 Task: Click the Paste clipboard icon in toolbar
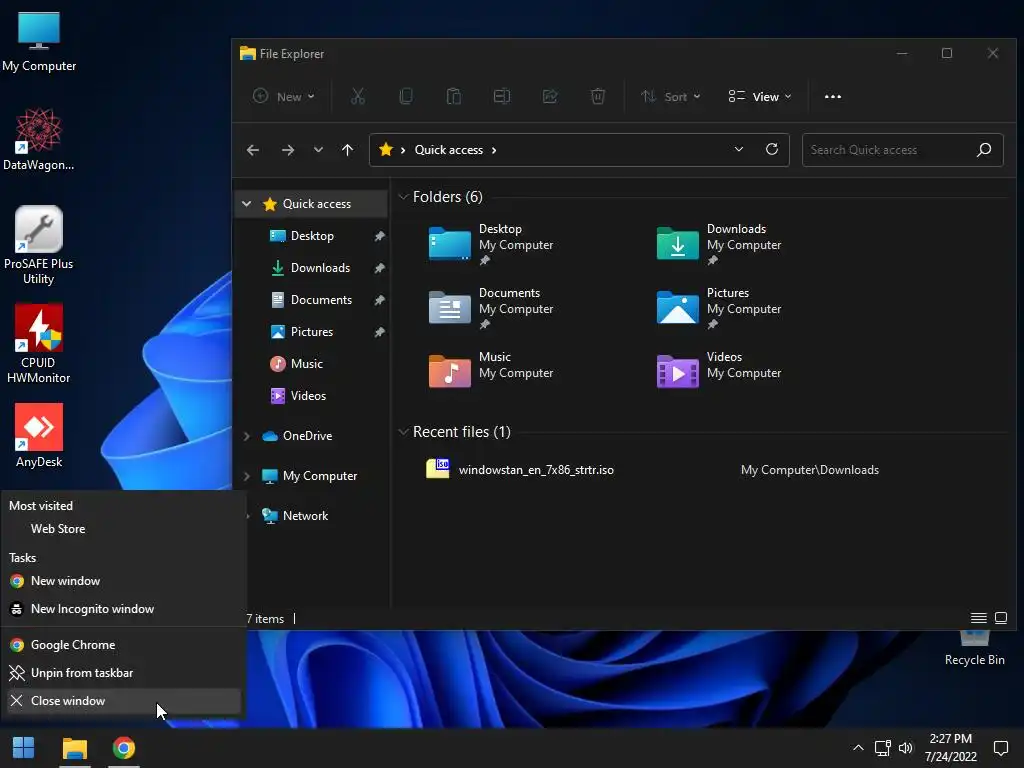pos(453,97)
